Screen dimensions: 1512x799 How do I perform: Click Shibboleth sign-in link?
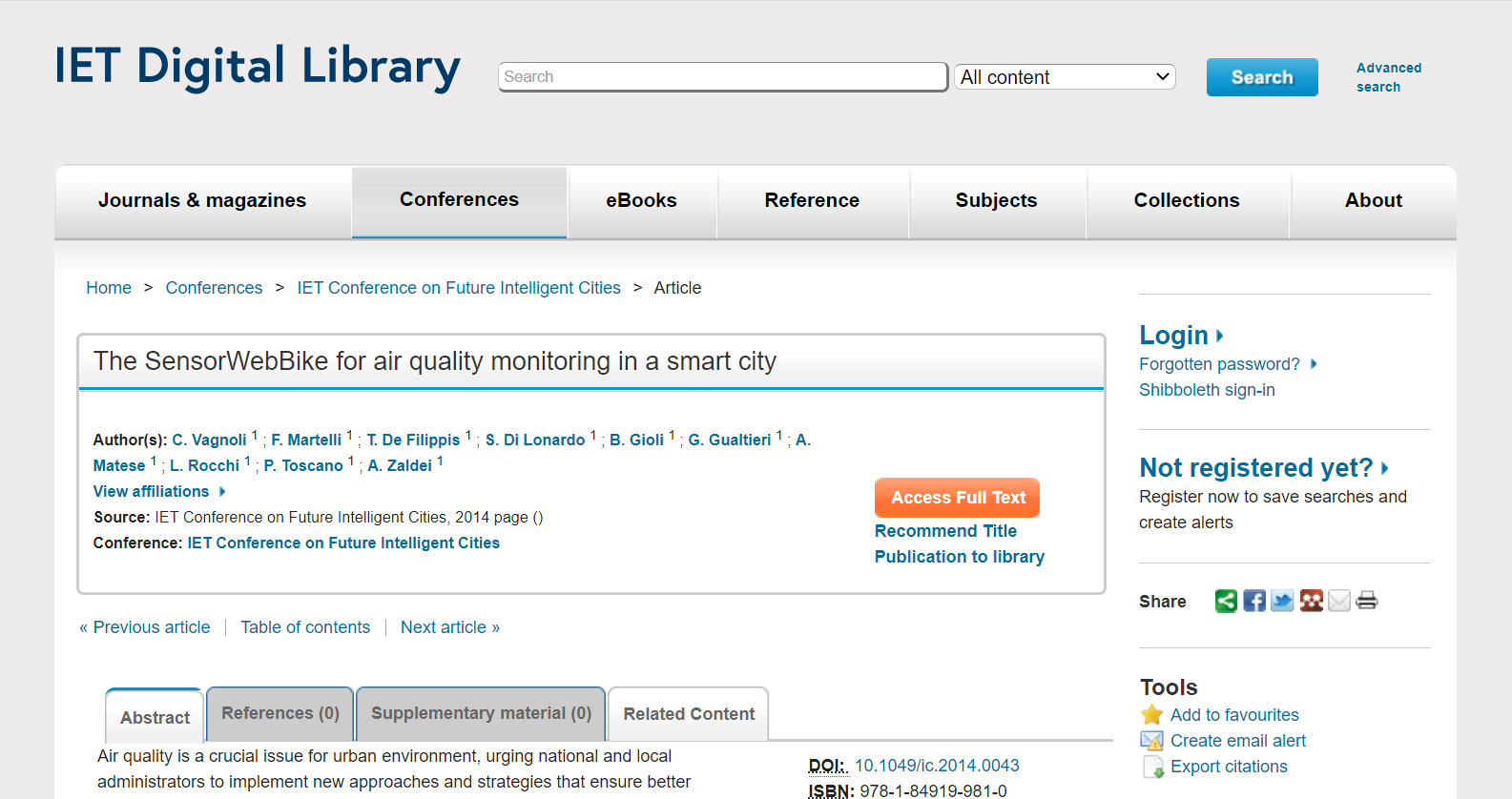click(x=1207, y=390)
